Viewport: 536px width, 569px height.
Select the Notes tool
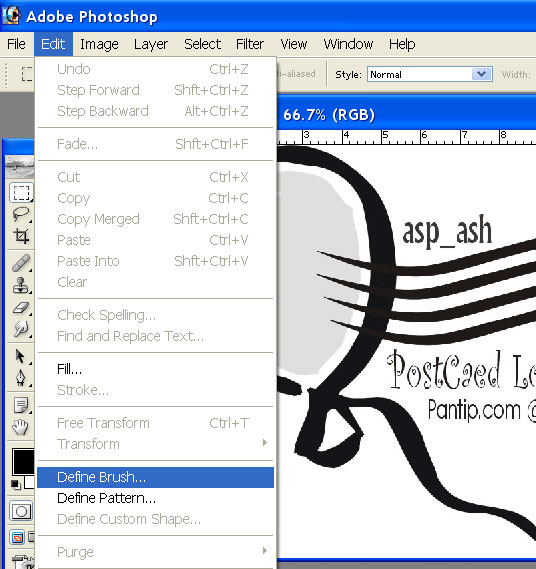click(20, 405)
